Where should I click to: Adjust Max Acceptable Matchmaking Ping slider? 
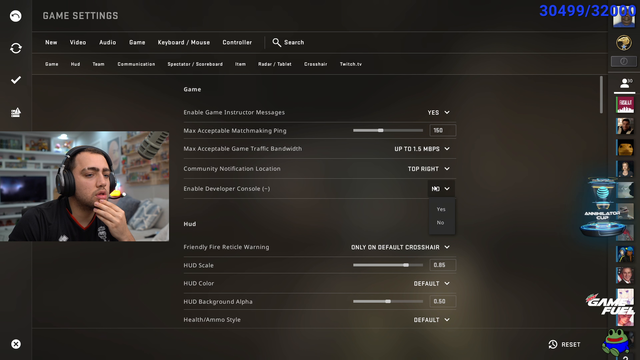(388, 131)
